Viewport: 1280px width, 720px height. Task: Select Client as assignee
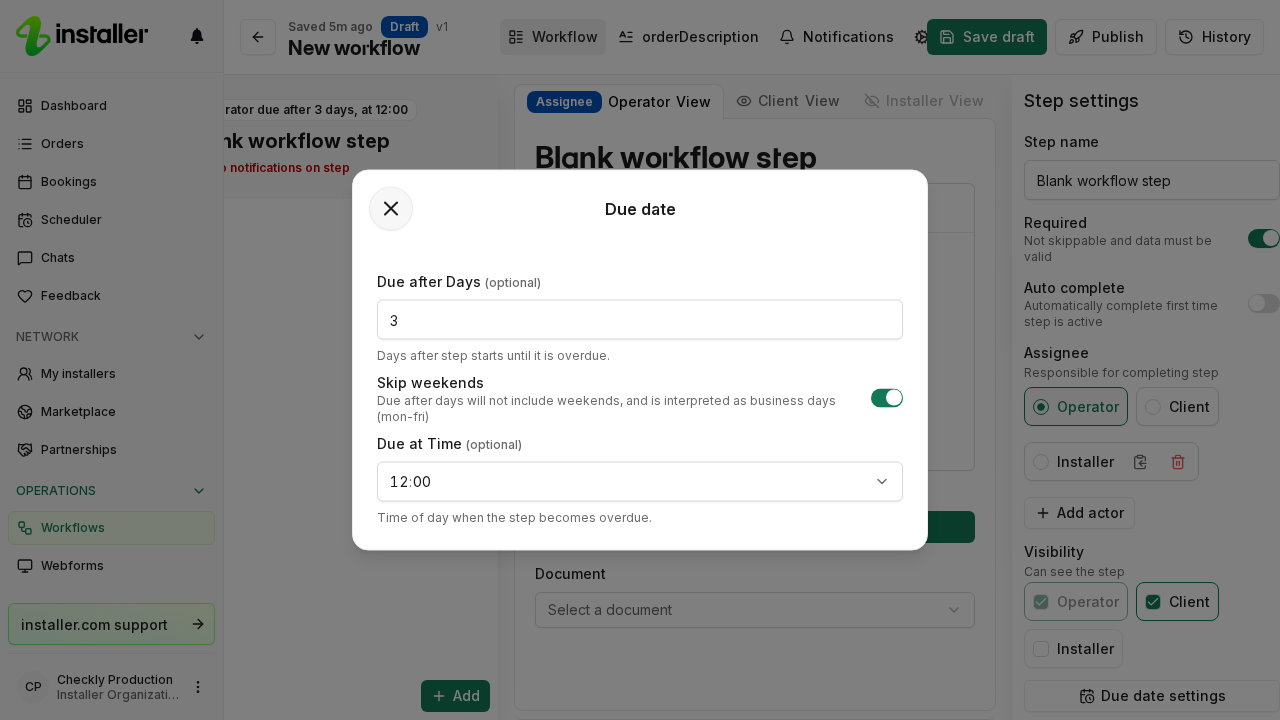click(1177, 407)
